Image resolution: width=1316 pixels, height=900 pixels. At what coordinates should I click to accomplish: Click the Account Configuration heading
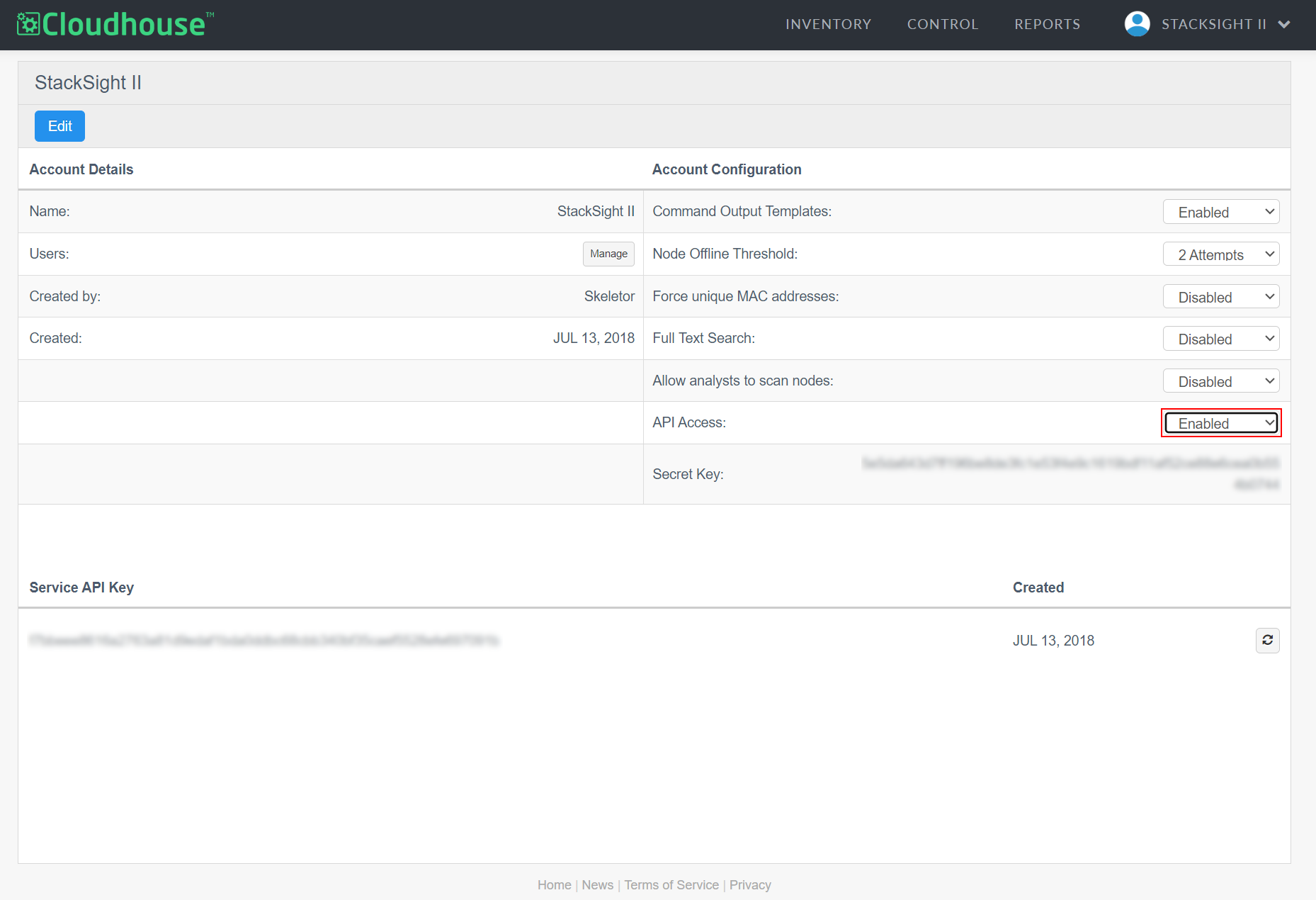click(x=727, y=169)
